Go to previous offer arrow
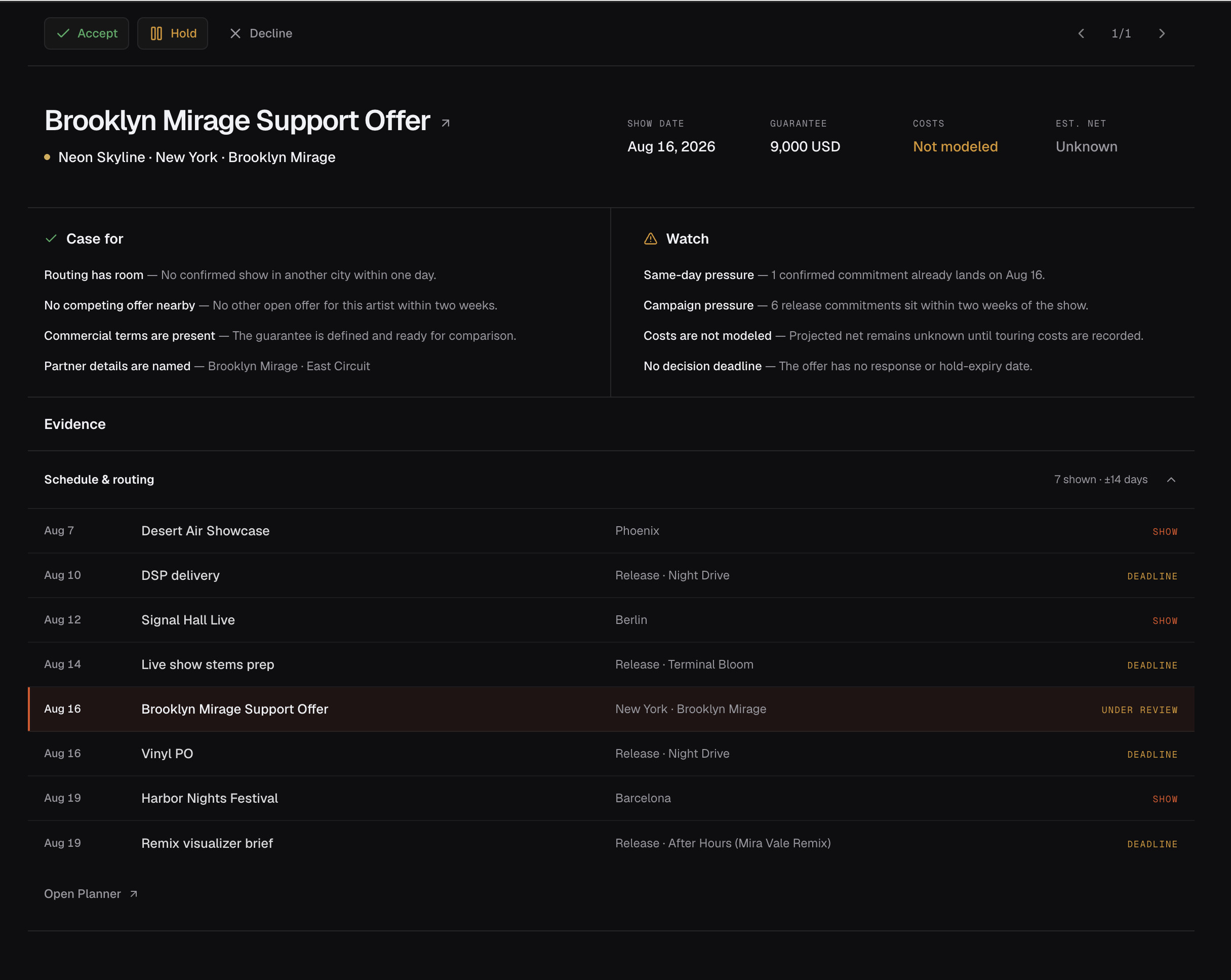Screen dimensions: 1231x980 [1081, 34]
